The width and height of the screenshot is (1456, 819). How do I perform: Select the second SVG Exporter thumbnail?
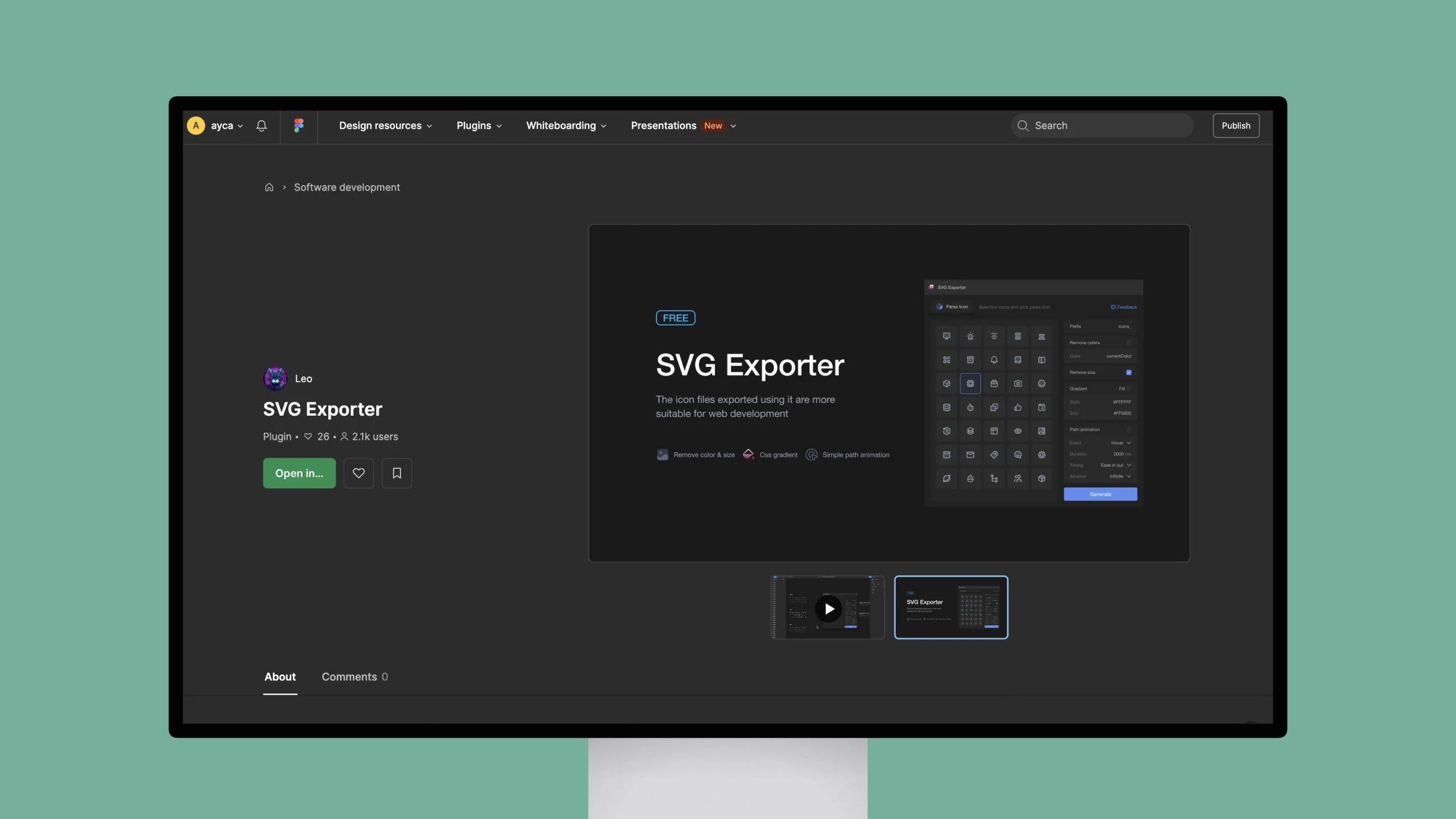click(950, 606)
